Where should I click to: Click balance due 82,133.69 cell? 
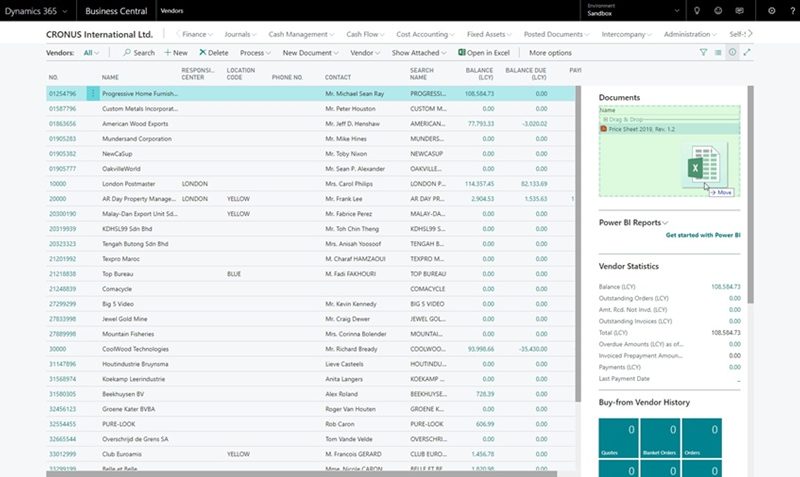tap(534, 184)
